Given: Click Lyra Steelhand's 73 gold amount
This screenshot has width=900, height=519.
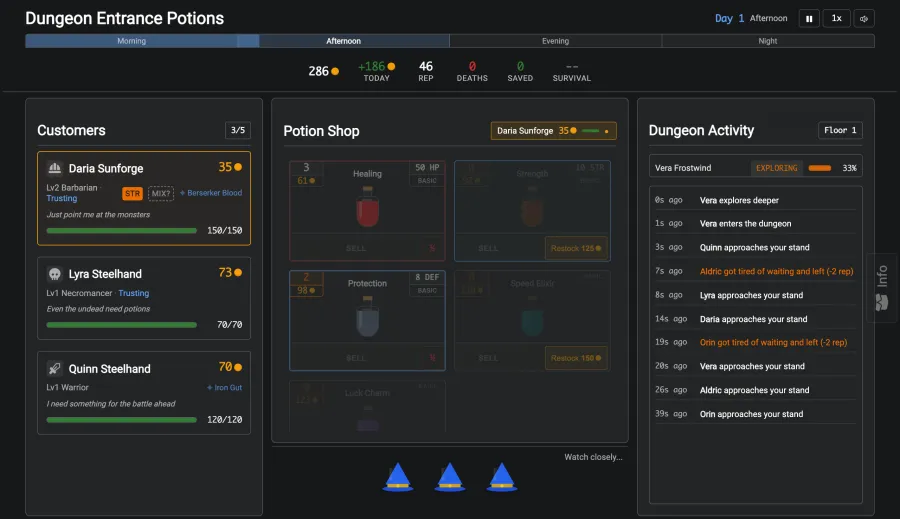Looking at the screenshot, I should point(230,273).
